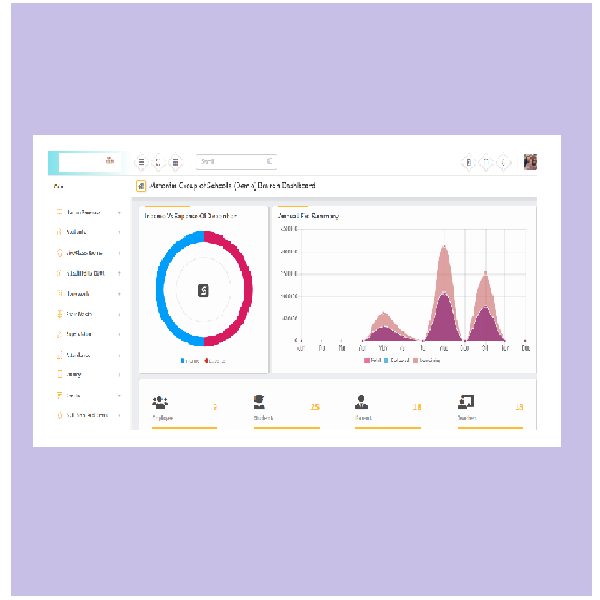Image resolution: width=600 pixels, height=600 pixels.
Task: Open the Students count card
Action: (x=287, y=407)
